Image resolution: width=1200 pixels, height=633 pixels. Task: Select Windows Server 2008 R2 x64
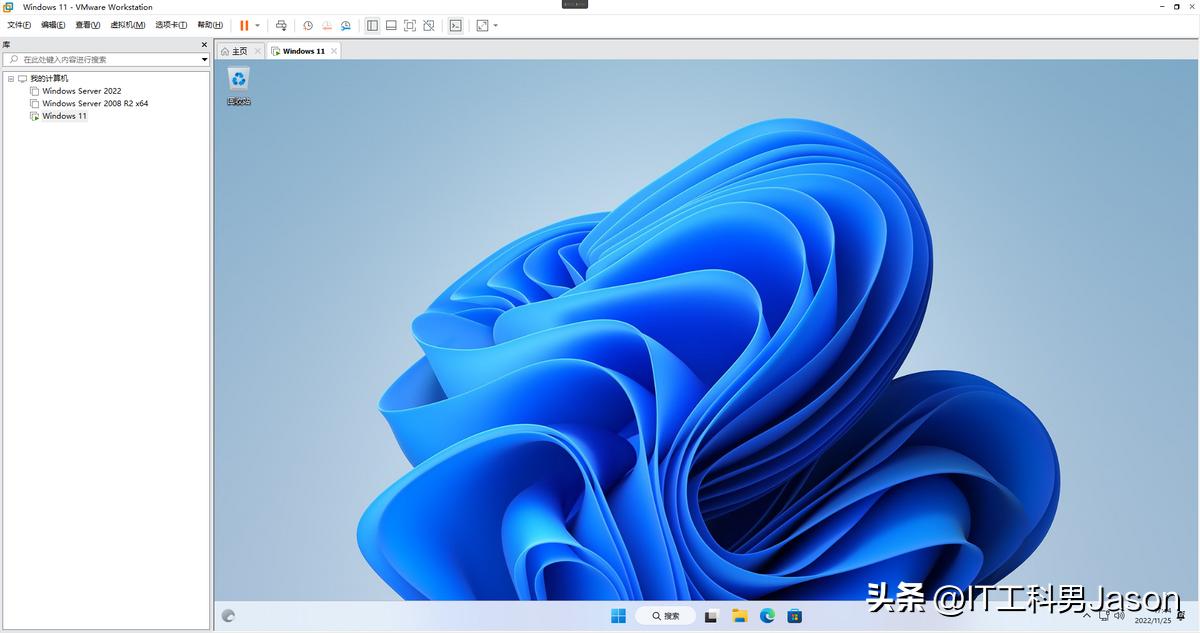pyautogui.click(x=95, y=103)
